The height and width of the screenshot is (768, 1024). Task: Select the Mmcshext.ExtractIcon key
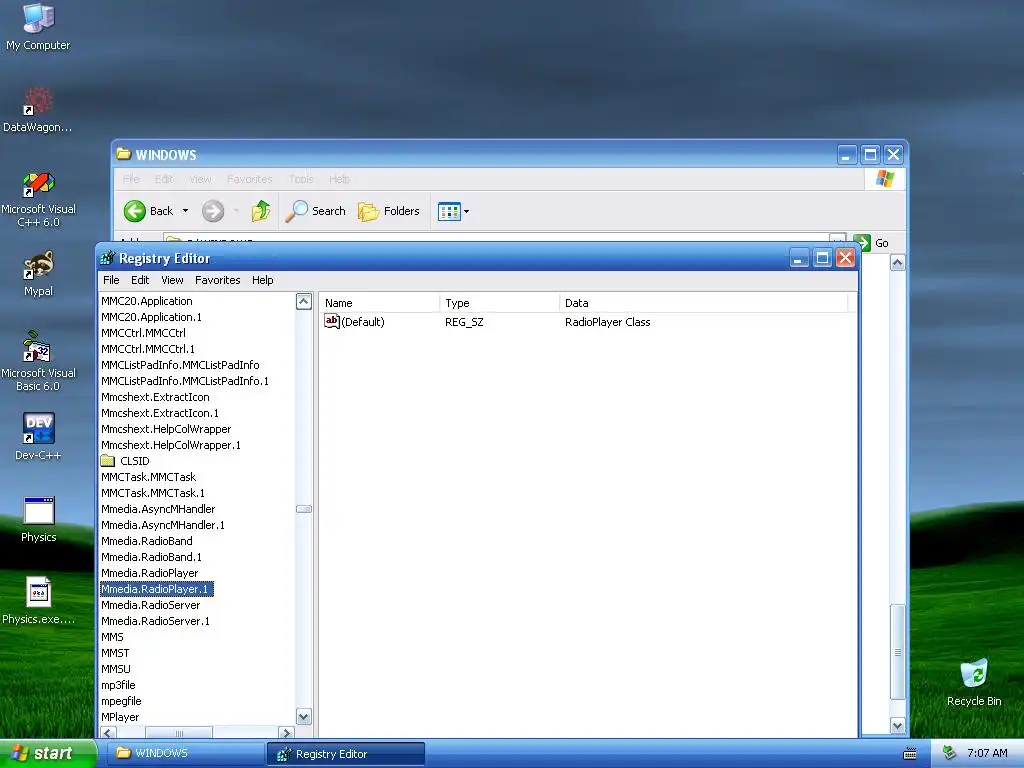click(x=155, y=397)
